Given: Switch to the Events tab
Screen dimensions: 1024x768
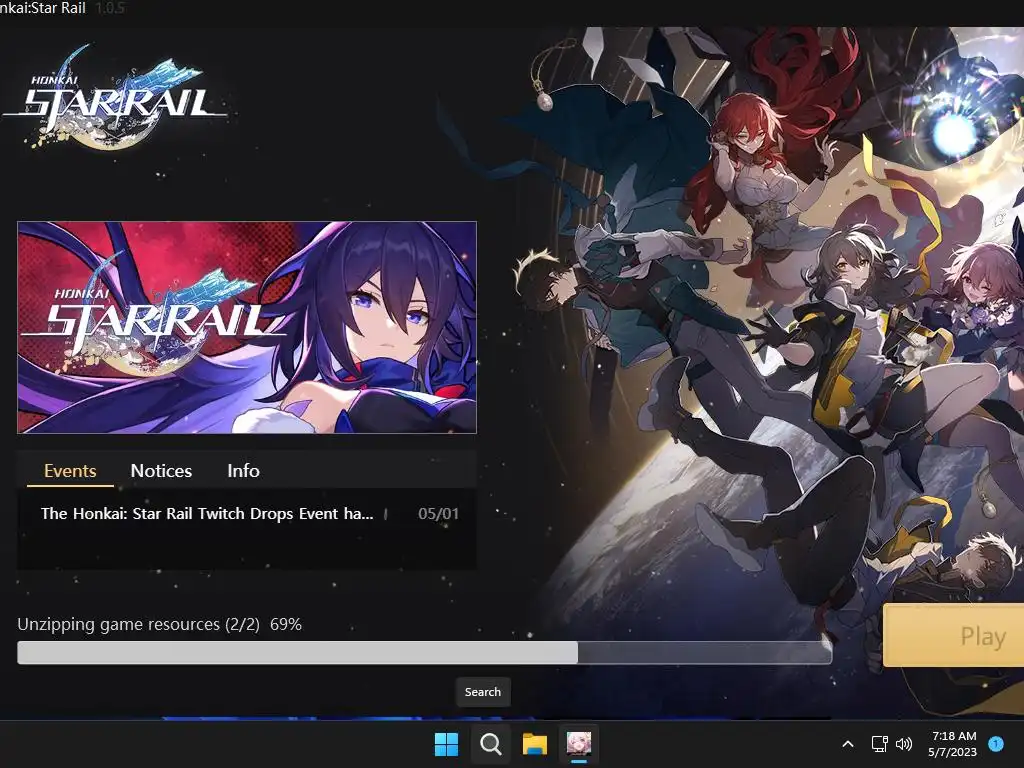Looking at the screenshot, I should point(70,471).
